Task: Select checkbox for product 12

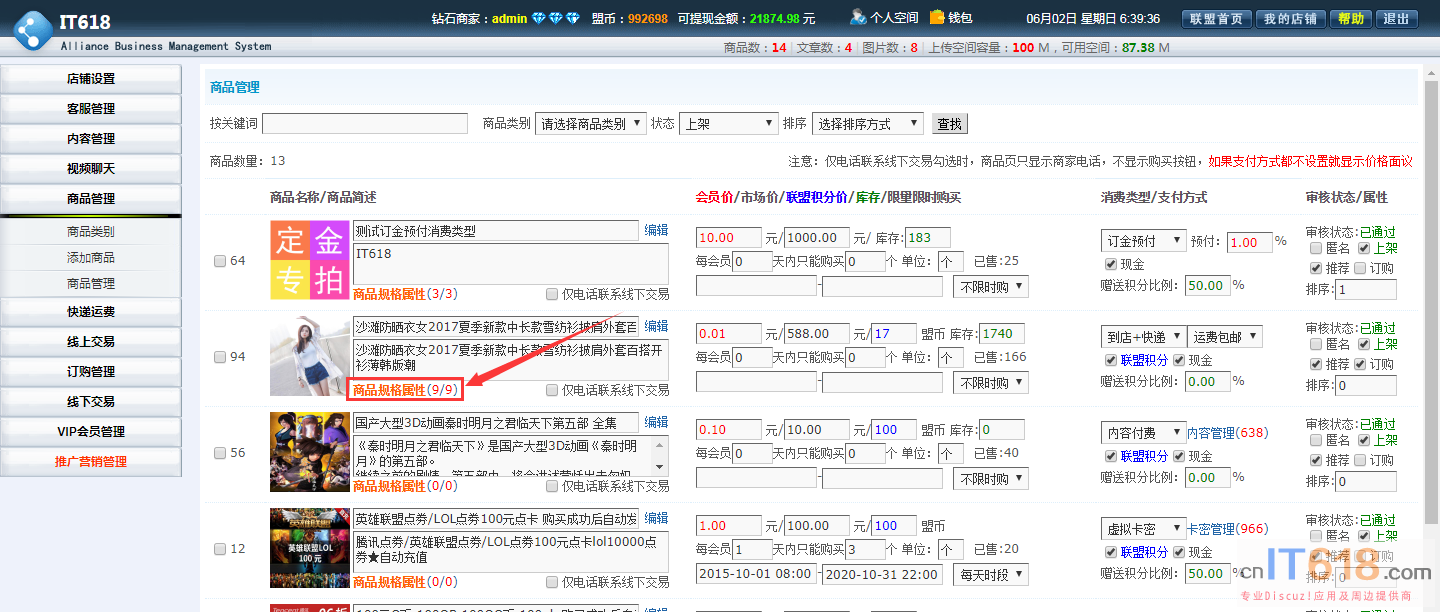Action: (x=220, y=549)
